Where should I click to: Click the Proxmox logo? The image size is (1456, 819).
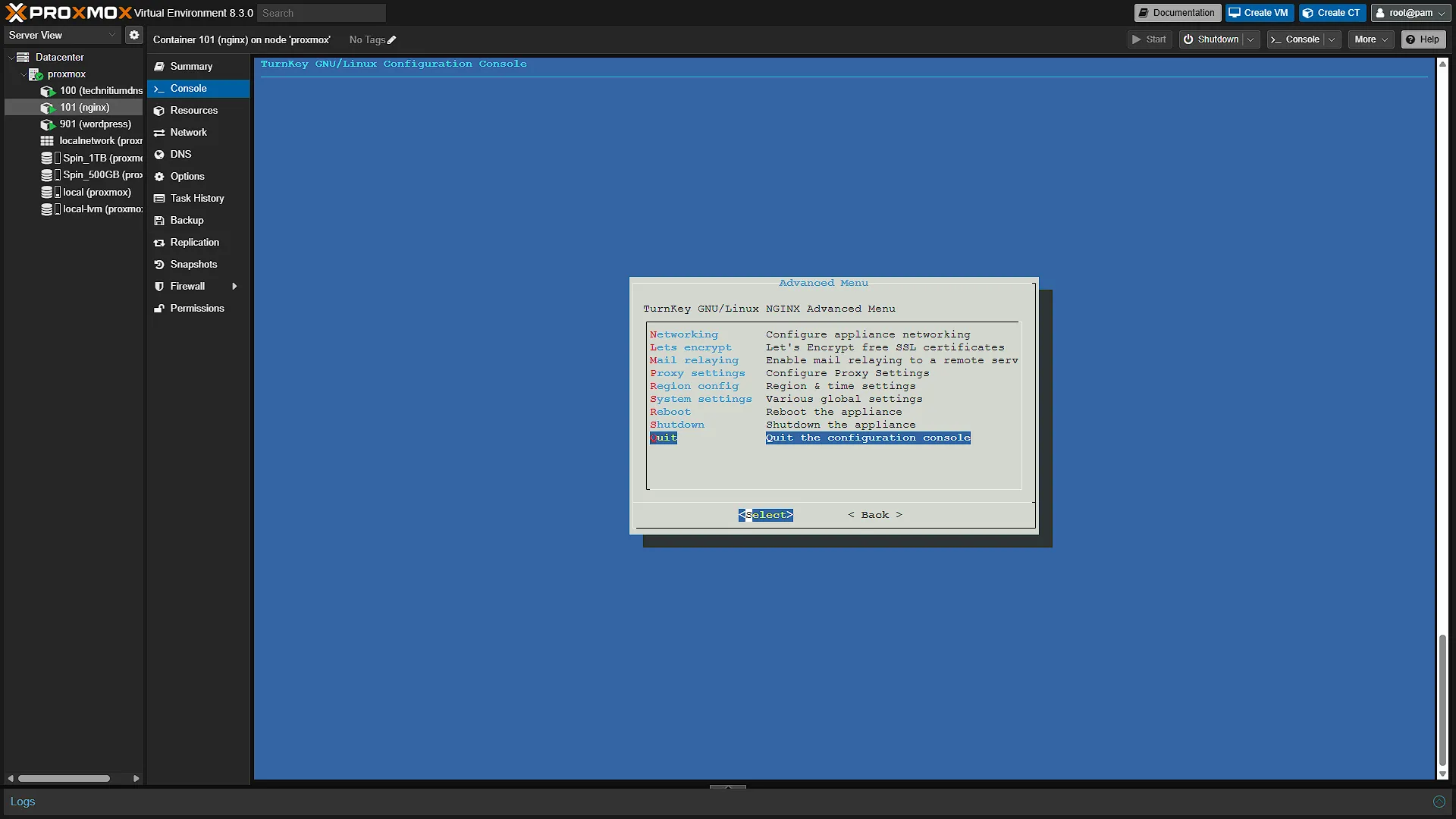click(x=68, y=13)
